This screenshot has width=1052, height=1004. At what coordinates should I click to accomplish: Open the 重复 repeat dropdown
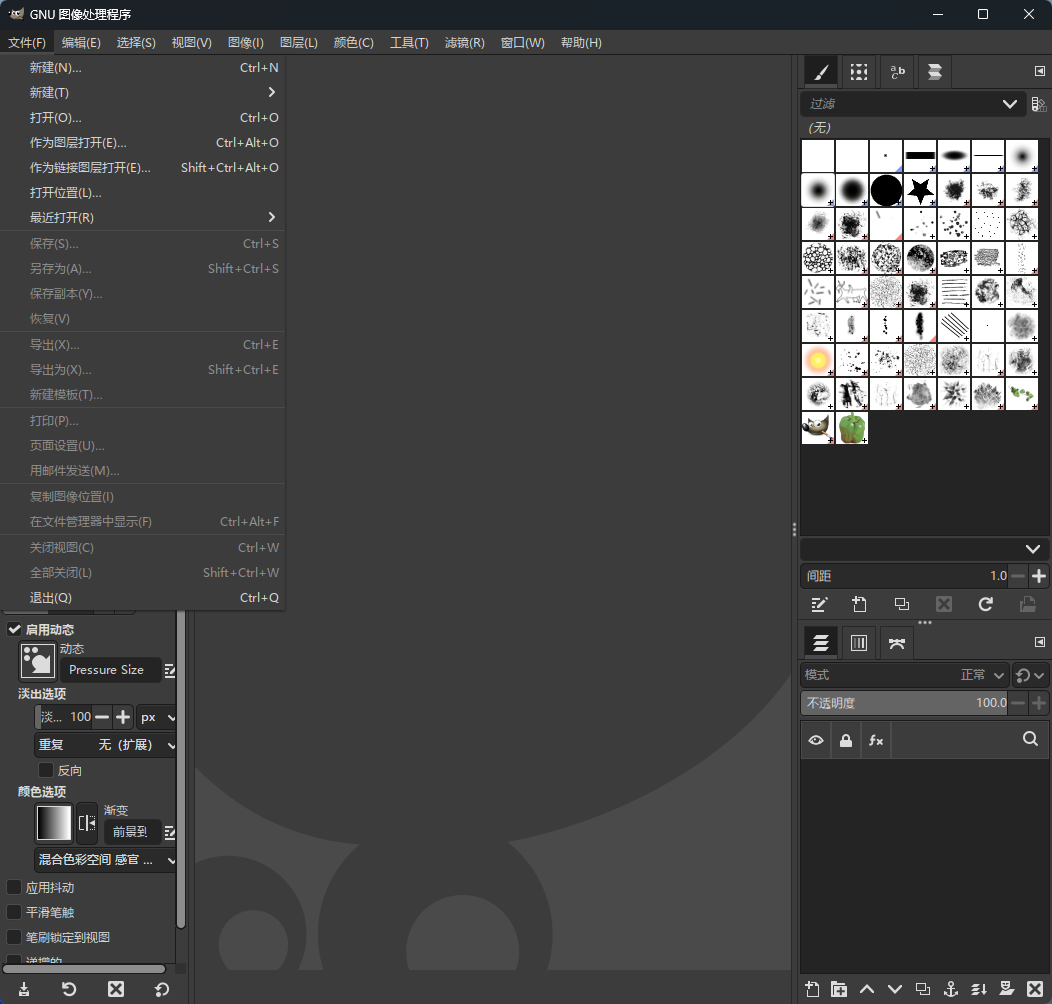(x=106, y=745)
